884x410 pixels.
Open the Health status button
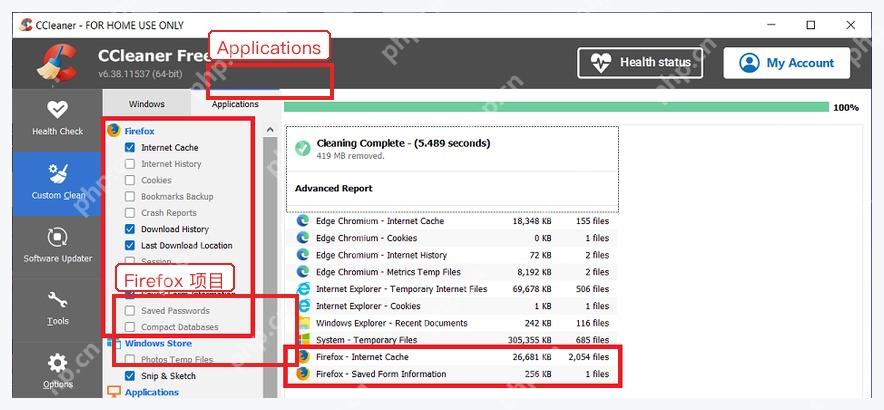(640, 63)
